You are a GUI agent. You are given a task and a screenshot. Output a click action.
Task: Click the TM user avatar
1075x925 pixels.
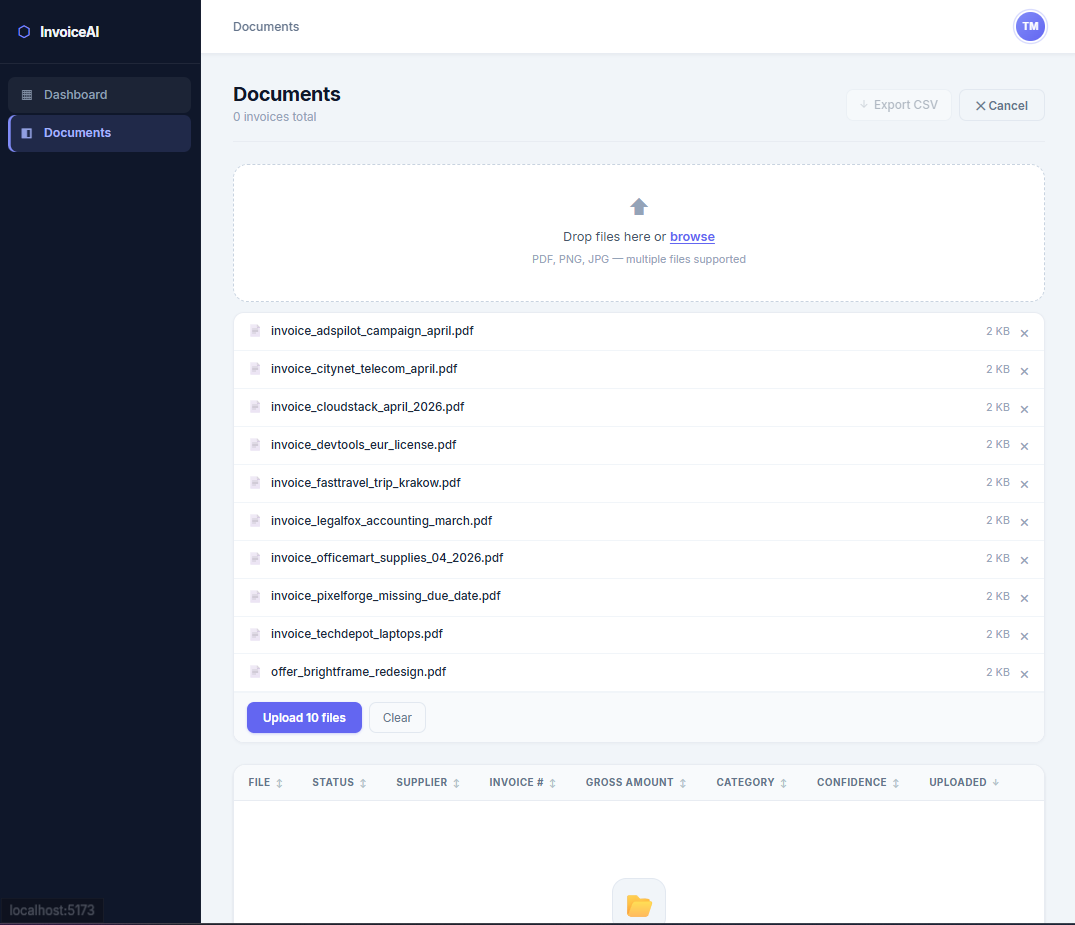(1030, 27)
